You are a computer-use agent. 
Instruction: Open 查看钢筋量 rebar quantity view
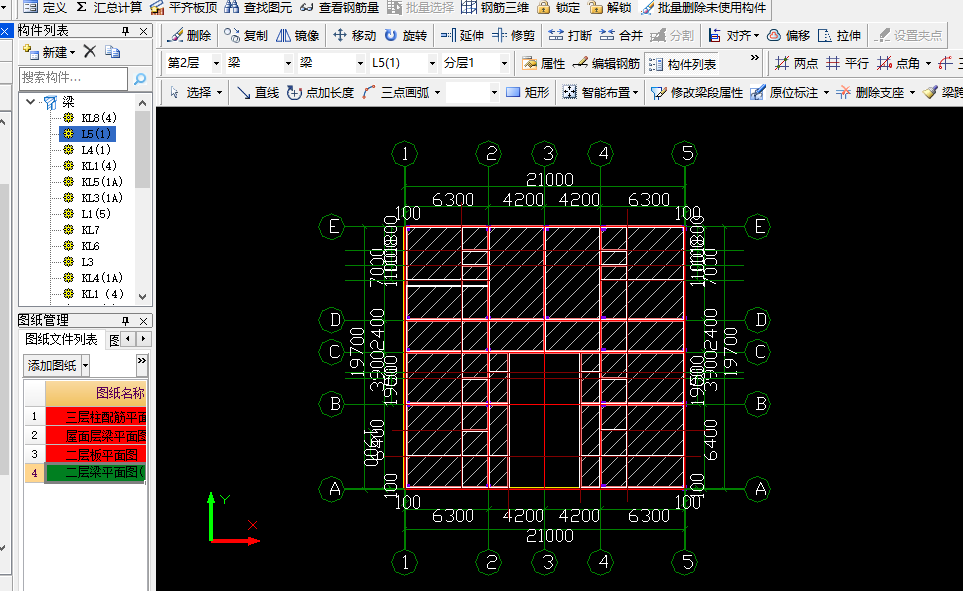coord(340,7)
